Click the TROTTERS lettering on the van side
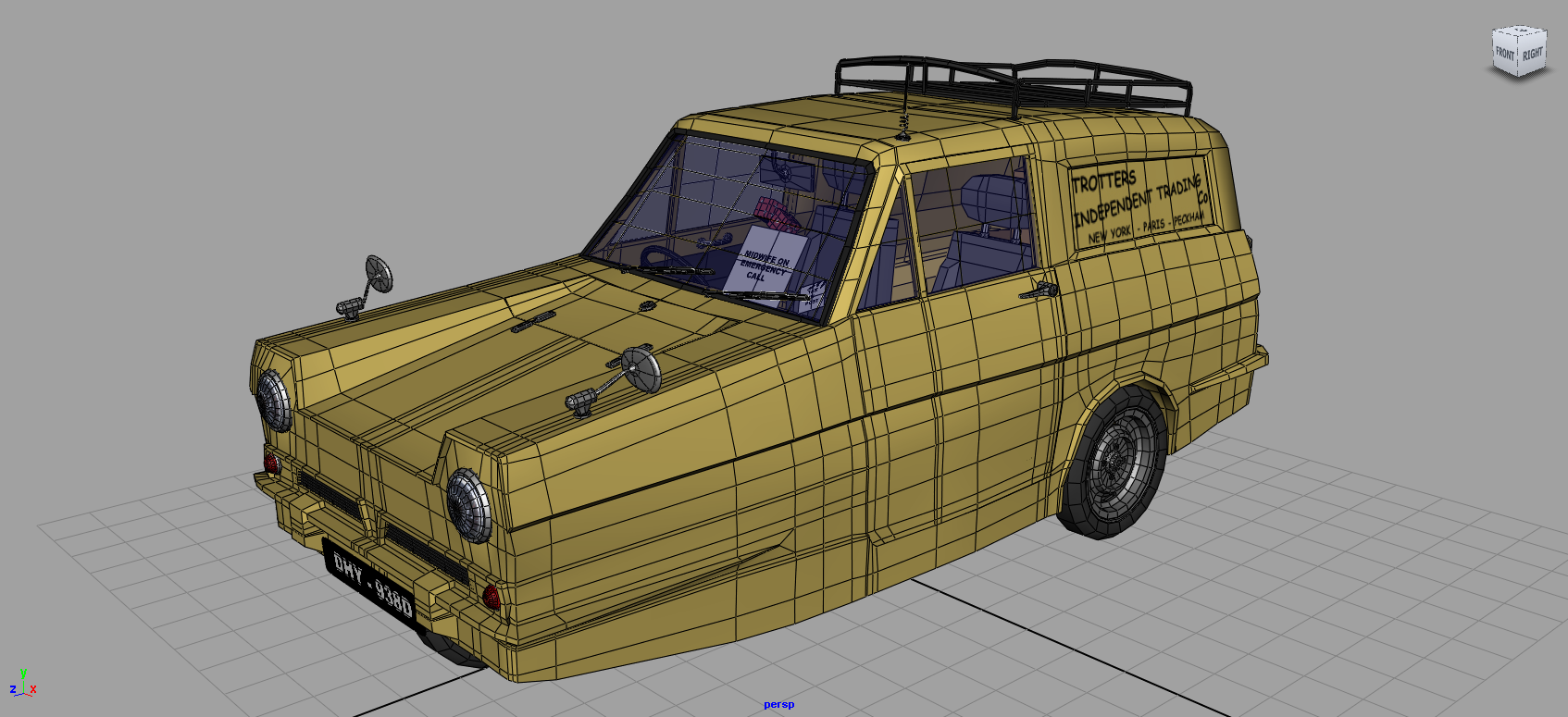The width and height of the screenshot is (1568, 717). 1103,183
